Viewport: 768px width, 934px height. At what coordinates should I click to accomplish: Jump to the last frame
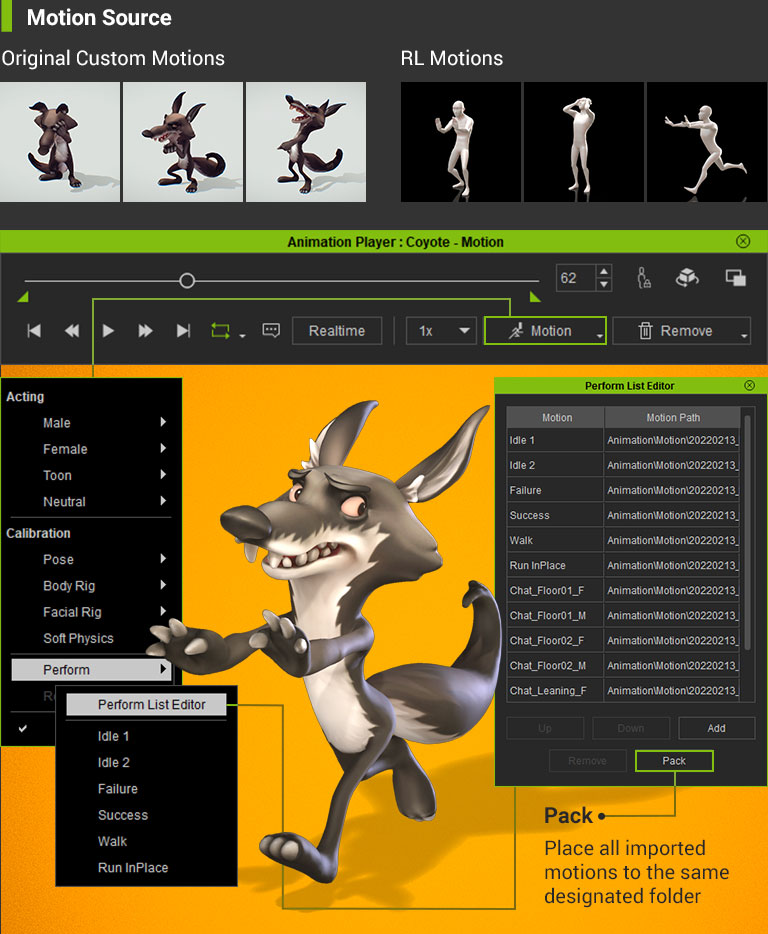point(183,331)
